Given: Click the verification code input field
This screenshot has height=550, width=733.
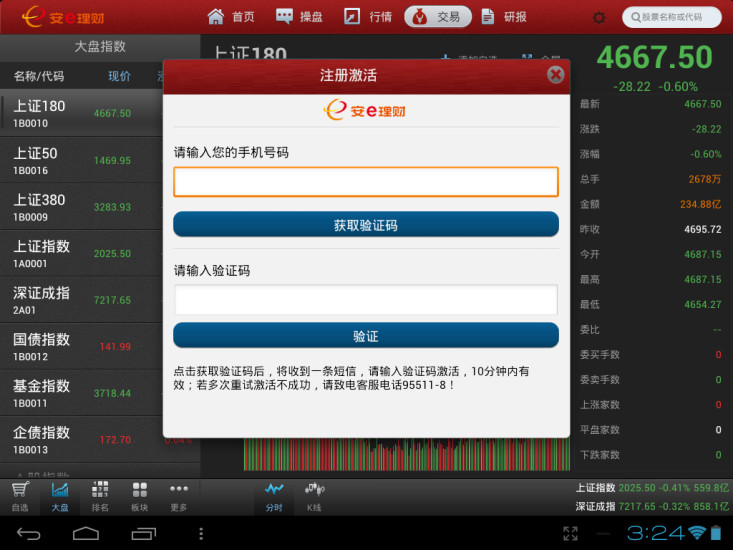Looking at the screenshot, I should click(x=365, y=300).
